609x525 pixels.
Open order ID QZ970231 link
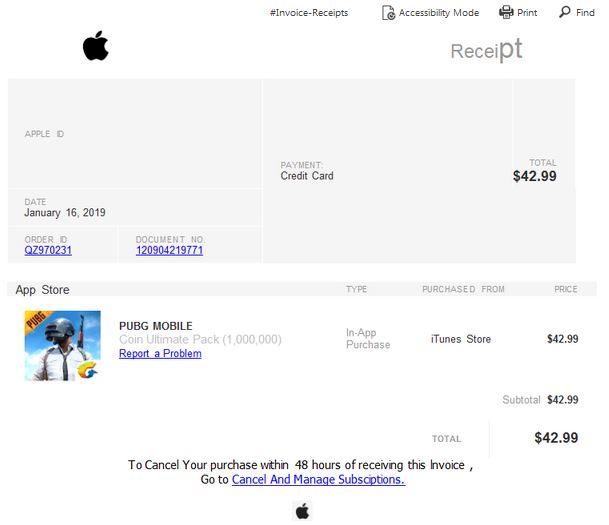pyautogui.click(x=48, y=250)
